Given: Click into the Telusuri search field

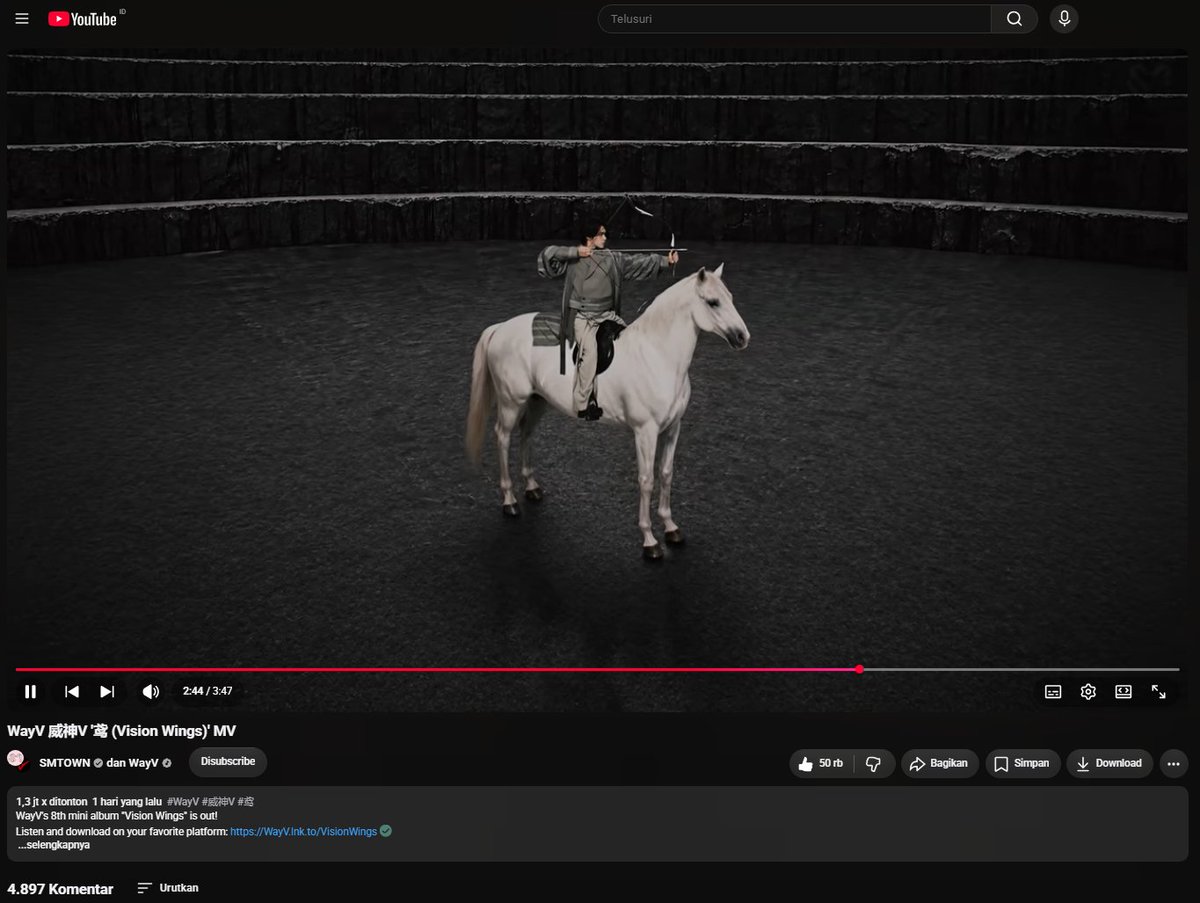Looking at the screenshot, I should (x=795, y=19).
